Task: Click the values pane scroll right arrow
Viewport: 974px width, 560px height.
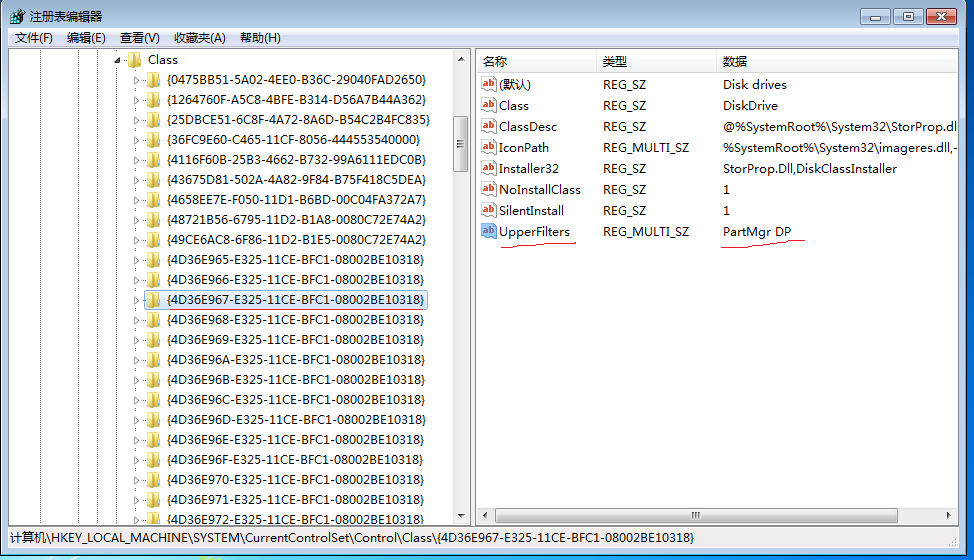Action: click(949, 515)
